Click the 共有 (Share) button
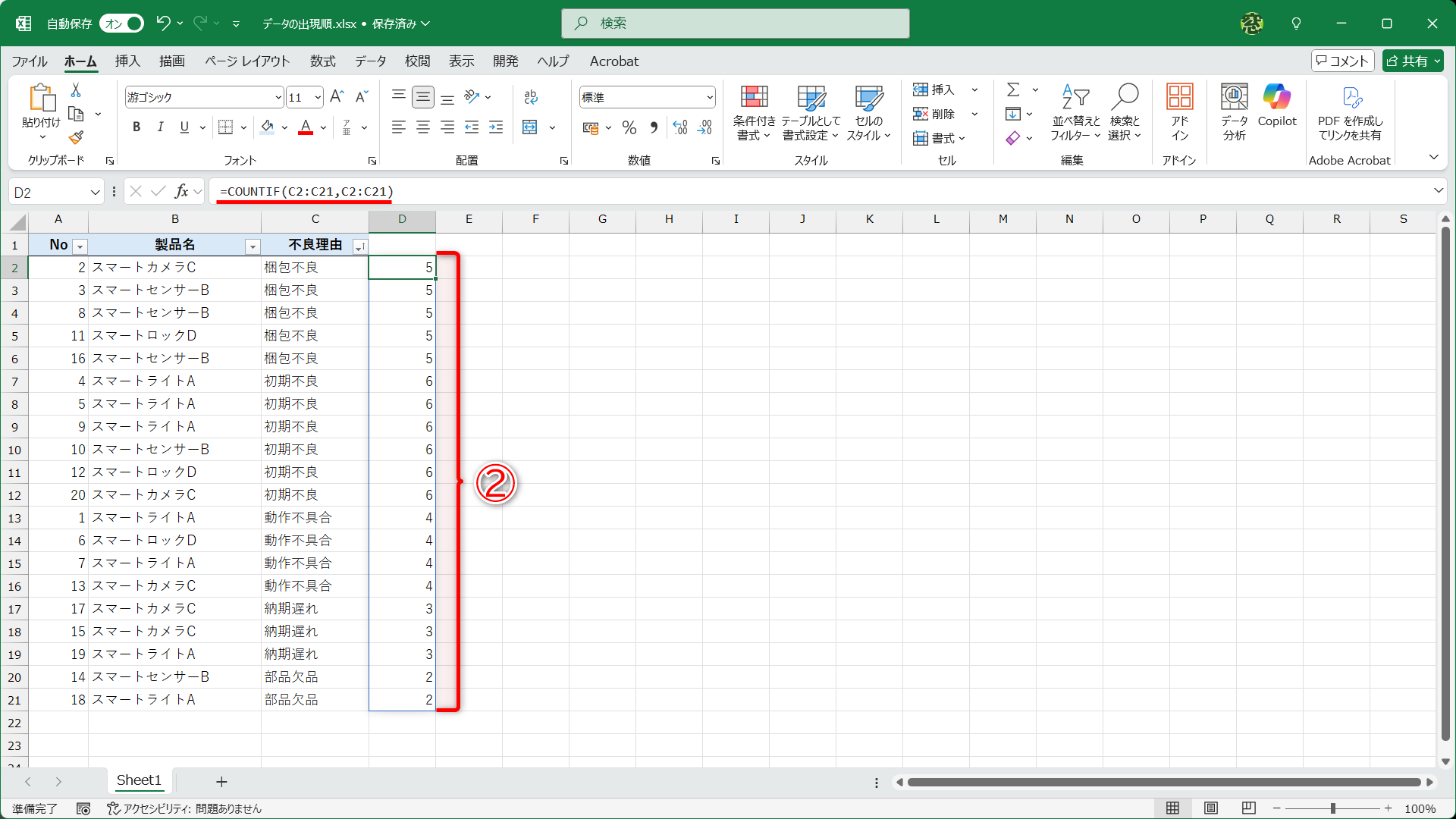 [1412, 61]
